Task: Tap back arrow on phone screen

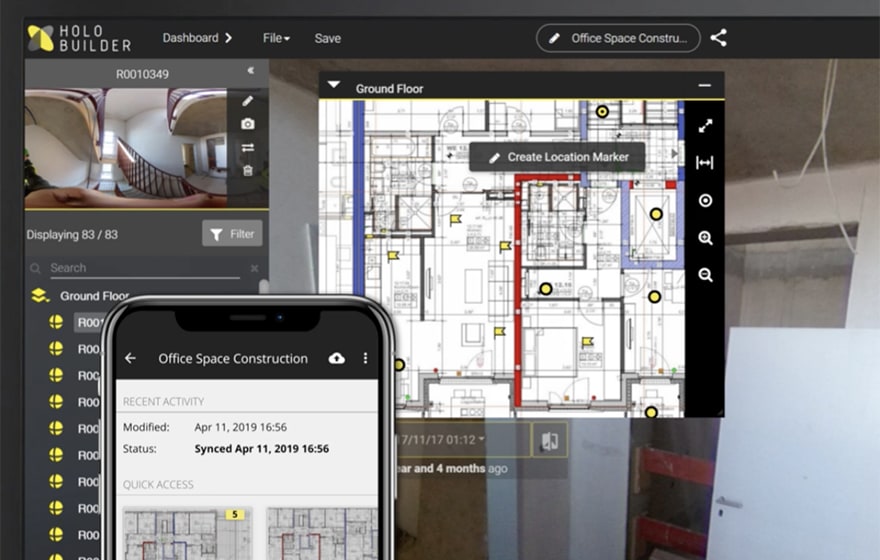Action: tap(130, 358)
